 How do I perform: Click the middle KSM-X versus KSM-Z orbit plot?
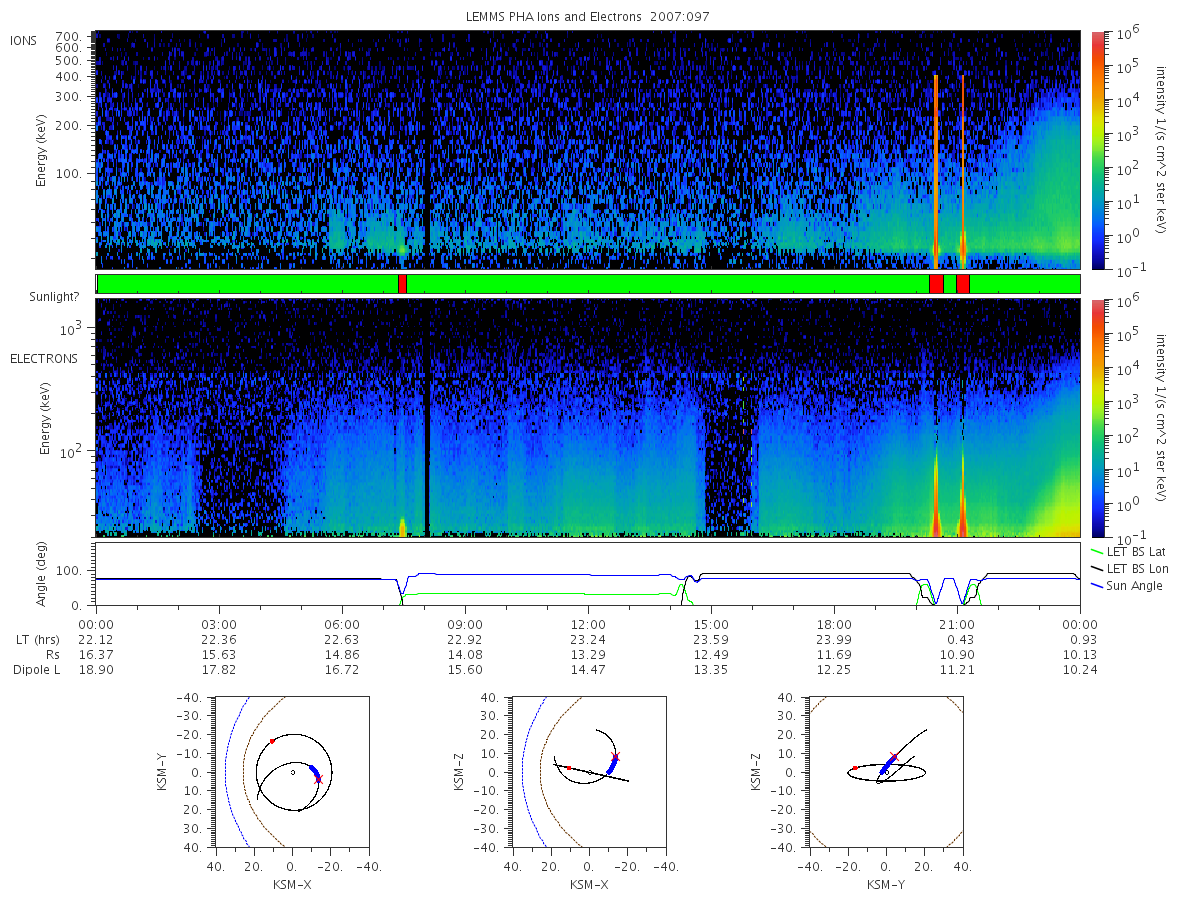pos(588,772)
